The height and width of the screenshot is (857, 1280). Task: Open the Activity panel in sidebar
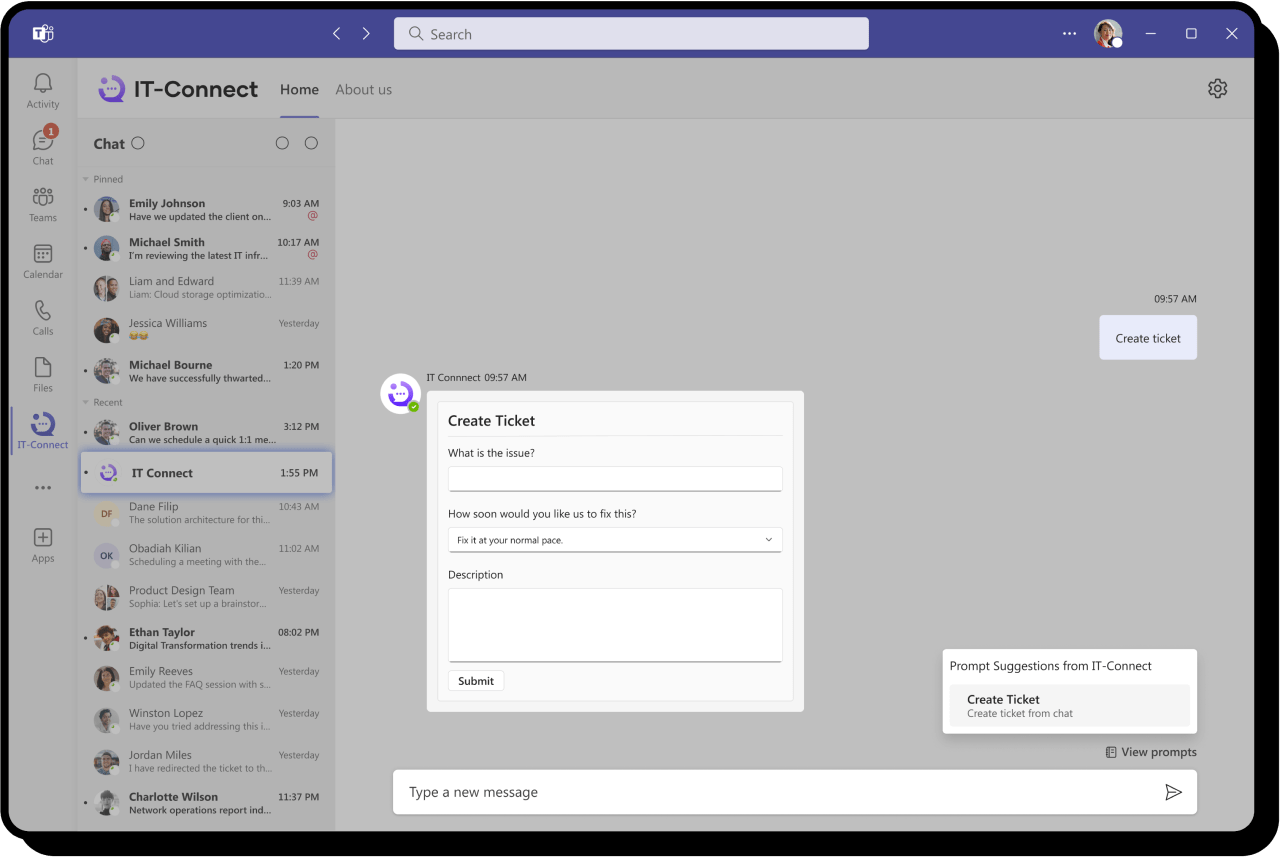[x=42, y=90]
